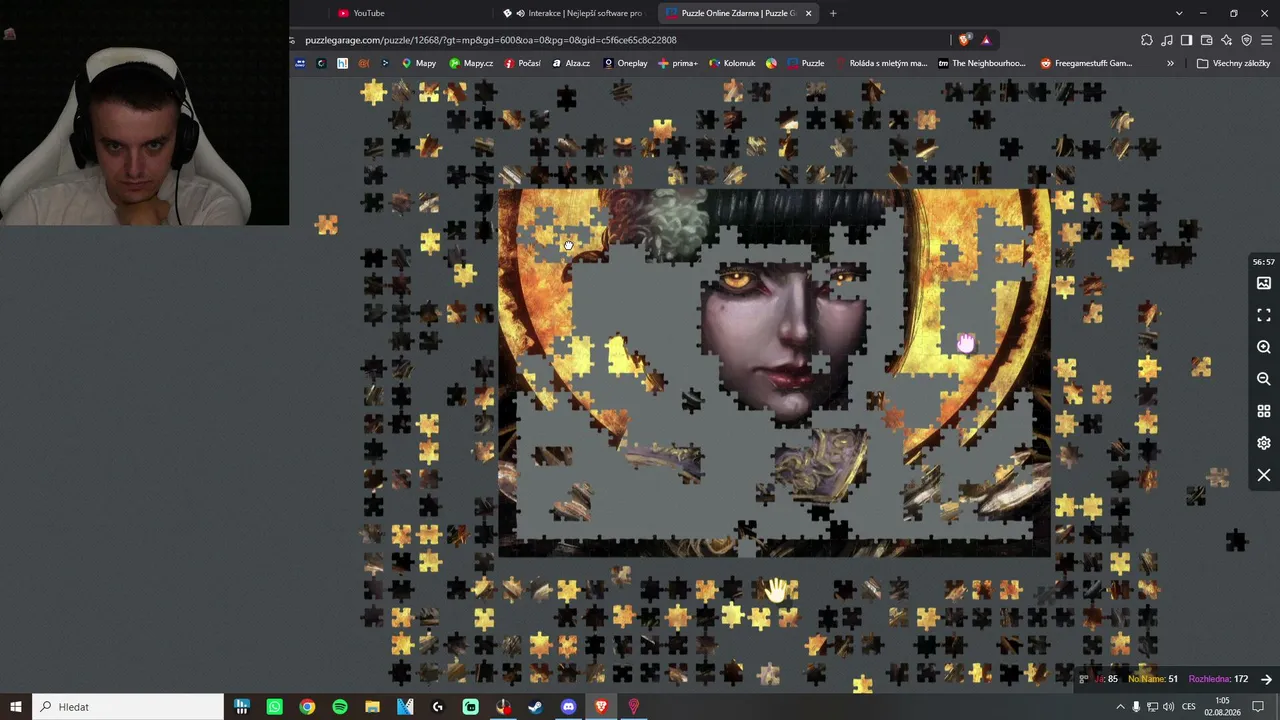
Task: Open Spotify from the taskbar
Action: [x=340, y=707]
